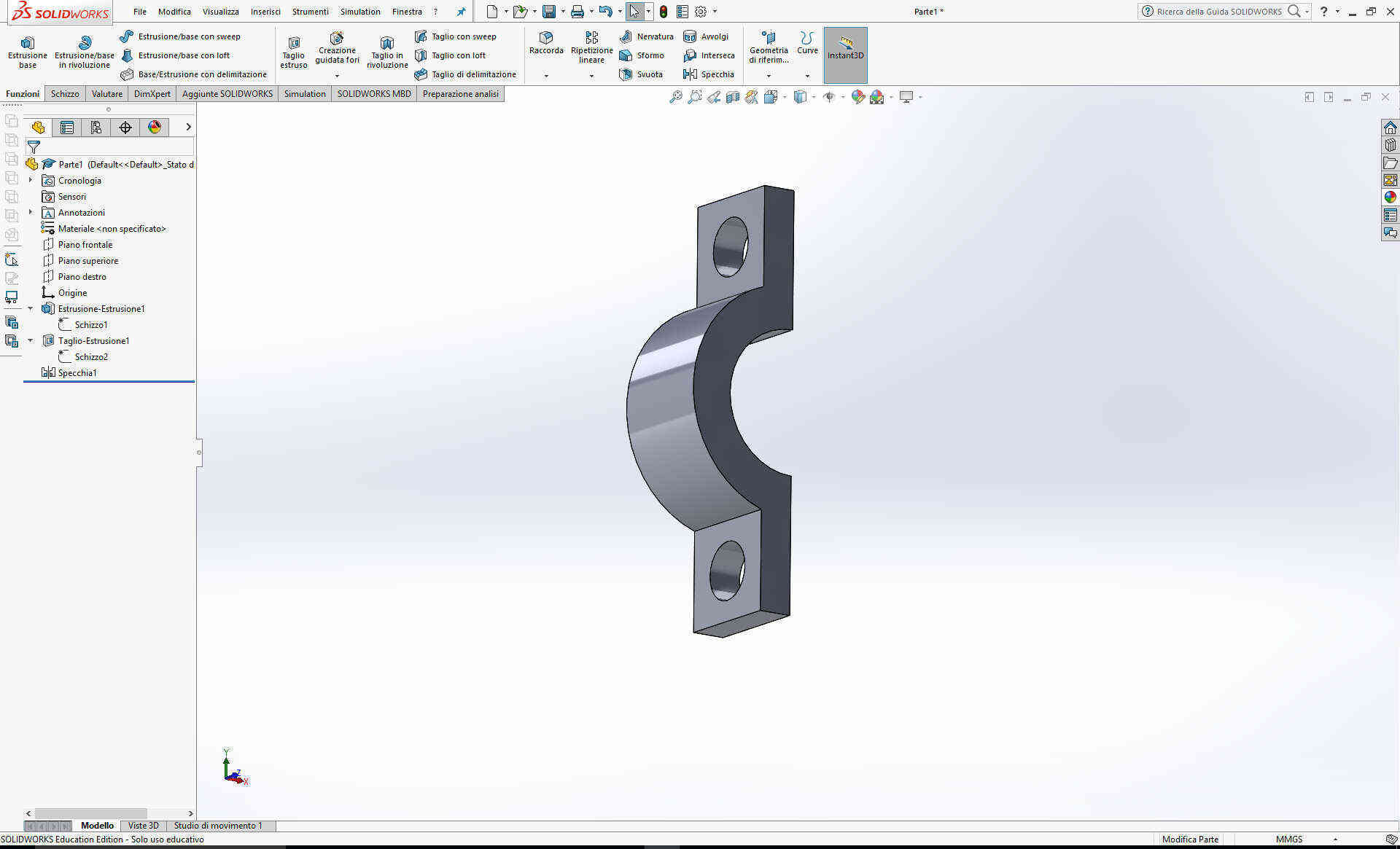Screen dimensions: 1400x849
Task: Select the Specchia mirror tool
Action: tap(709, 74)
